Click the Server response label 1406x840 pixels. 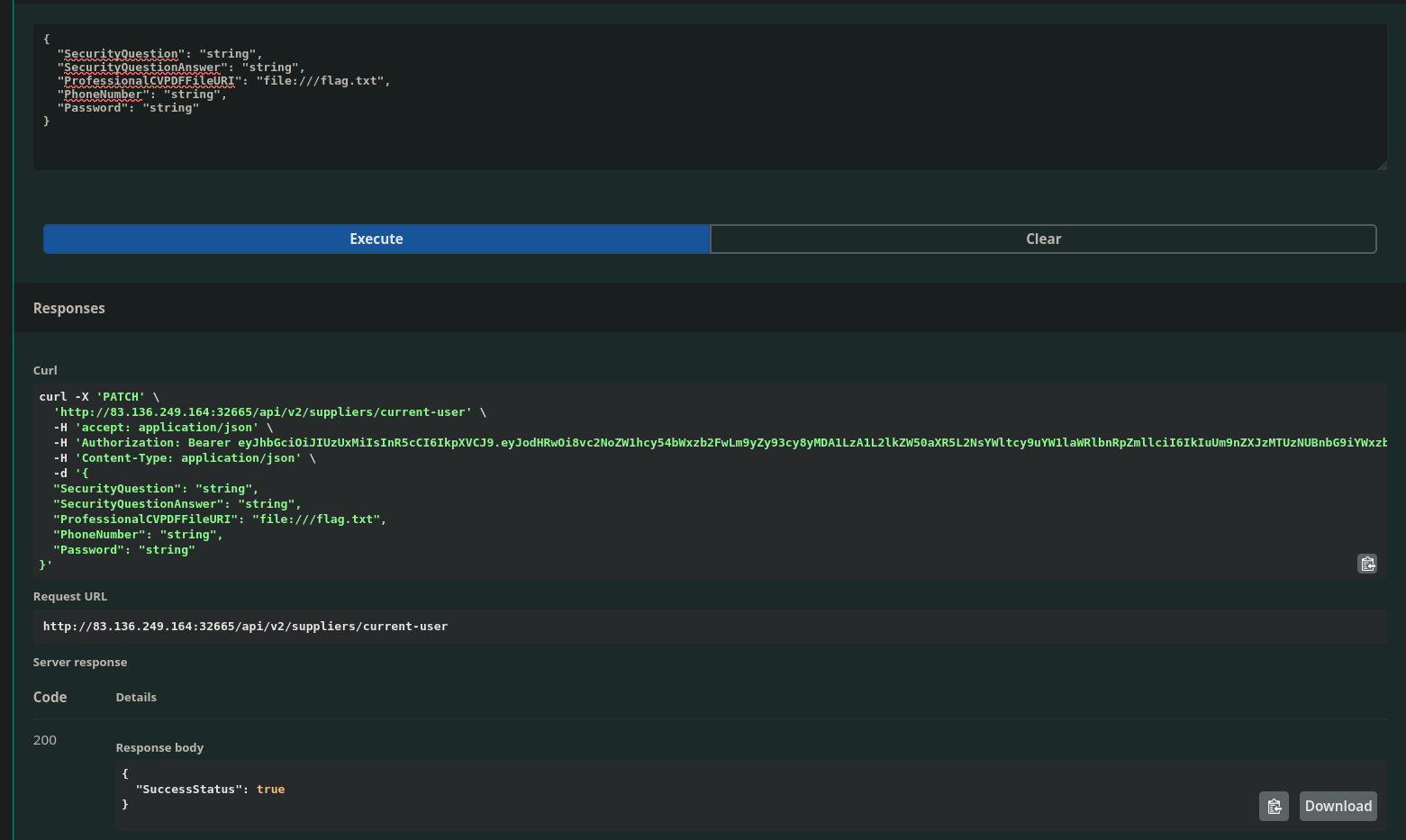click(x=80, y=663)
